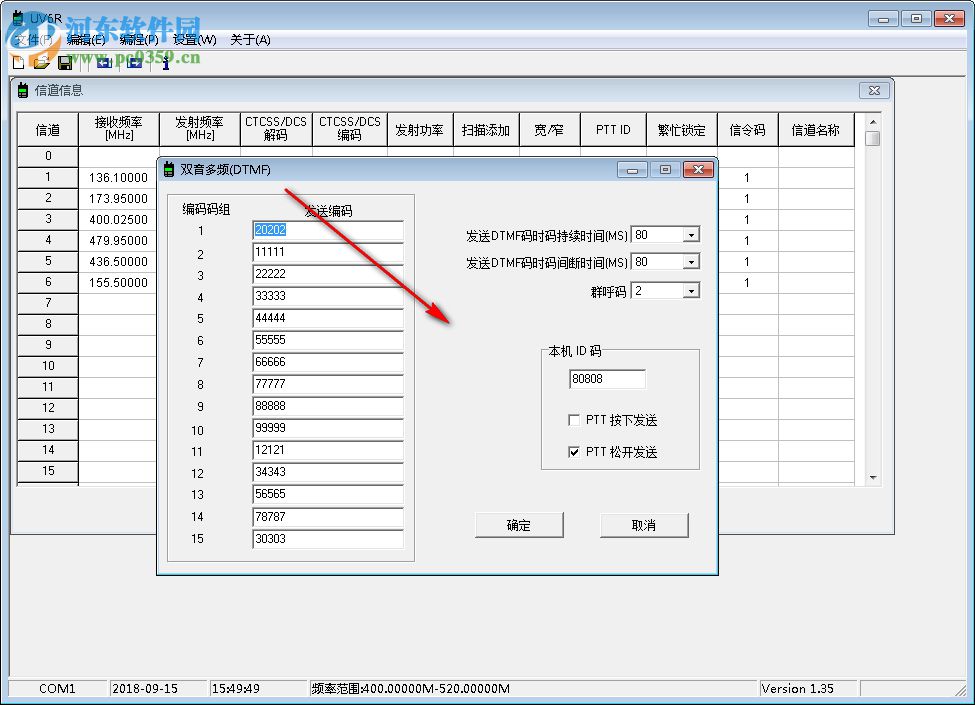Screen dimensions: 975x705
Task: Uncheck the PTT 松开发送 checkbox
Action: (x=574, y=452)
